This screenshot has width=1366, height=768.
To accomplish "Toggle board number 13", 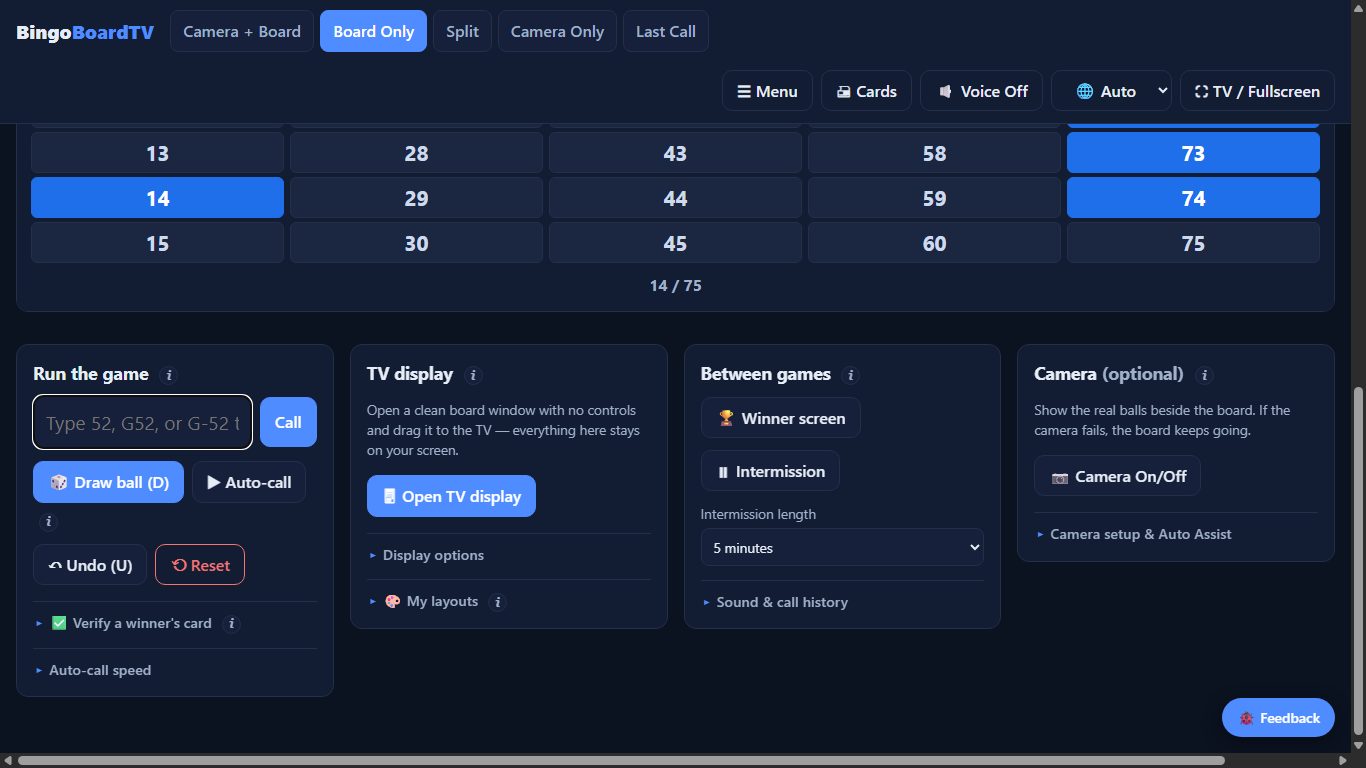I will coord(157,153).
